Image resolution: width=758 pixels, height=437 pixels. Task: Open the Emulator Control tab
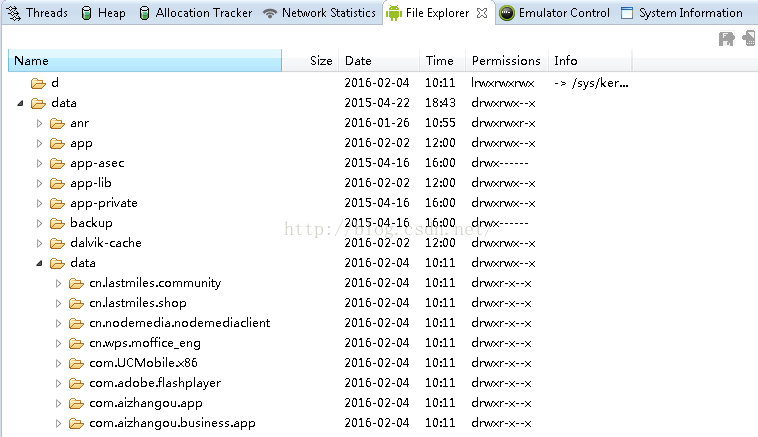click(554, 13)
